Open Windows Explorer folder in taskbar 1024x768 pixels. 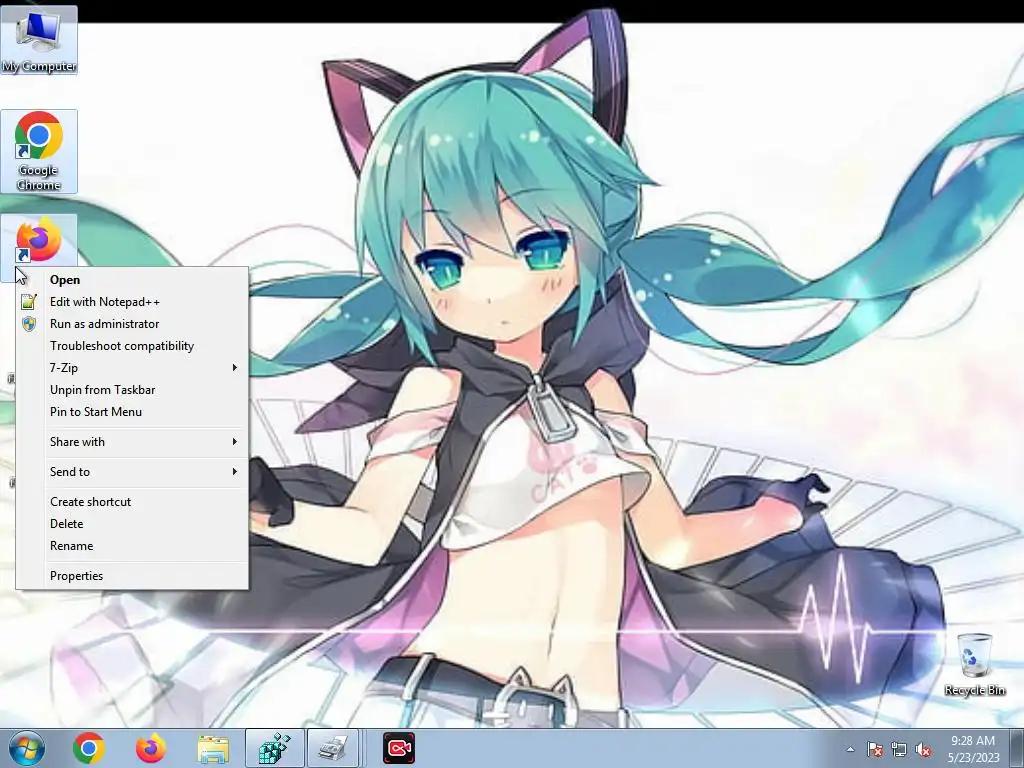(x=213, y=748)
